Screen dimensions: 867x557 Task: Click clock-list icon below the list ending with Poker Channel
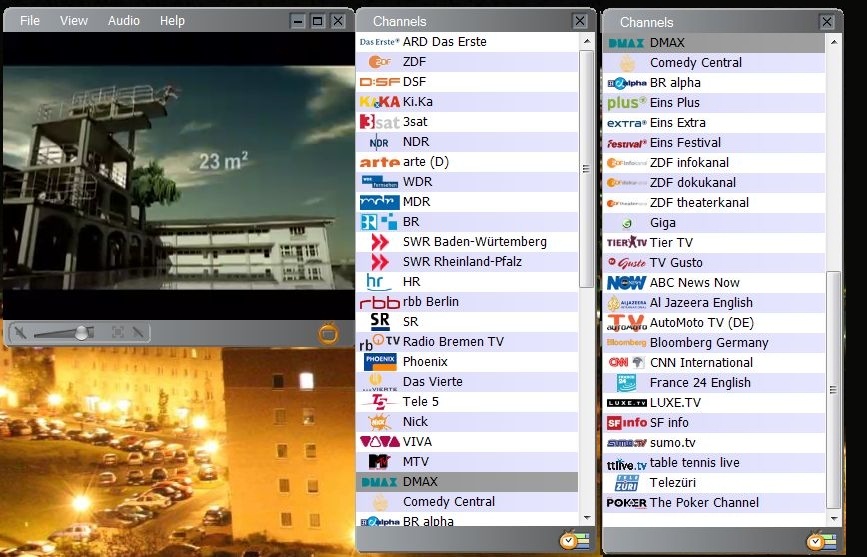[821, 540]
